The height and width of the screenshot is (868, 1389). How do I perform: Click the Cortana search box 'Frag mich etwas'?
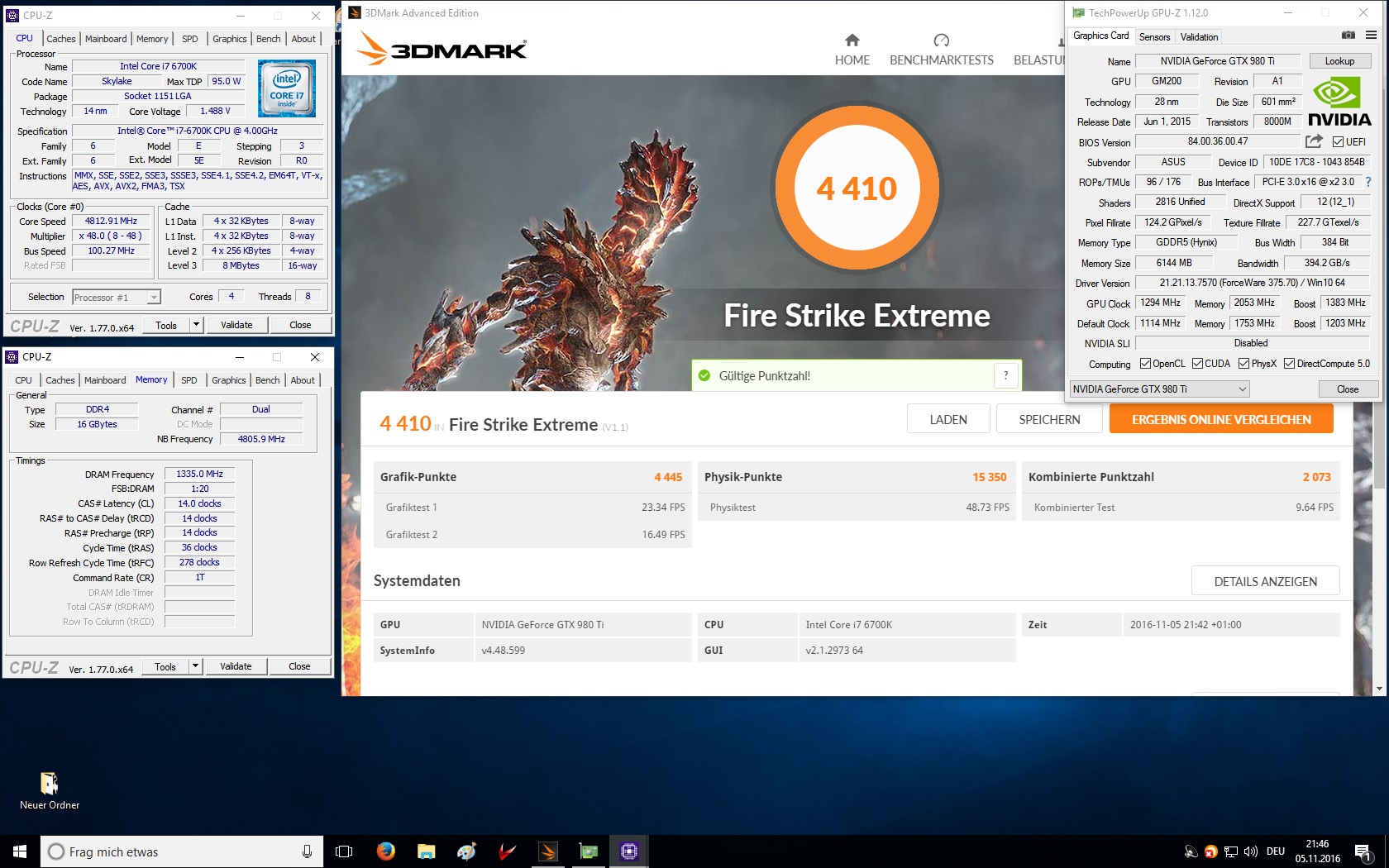tap(180, 851)
